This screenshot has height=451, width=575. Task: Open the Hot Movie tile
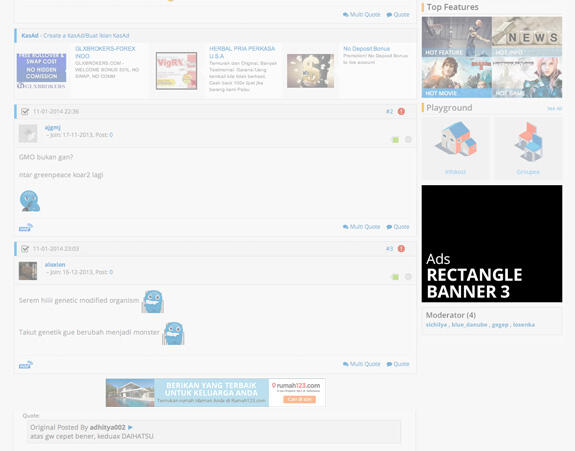point(457,77)
